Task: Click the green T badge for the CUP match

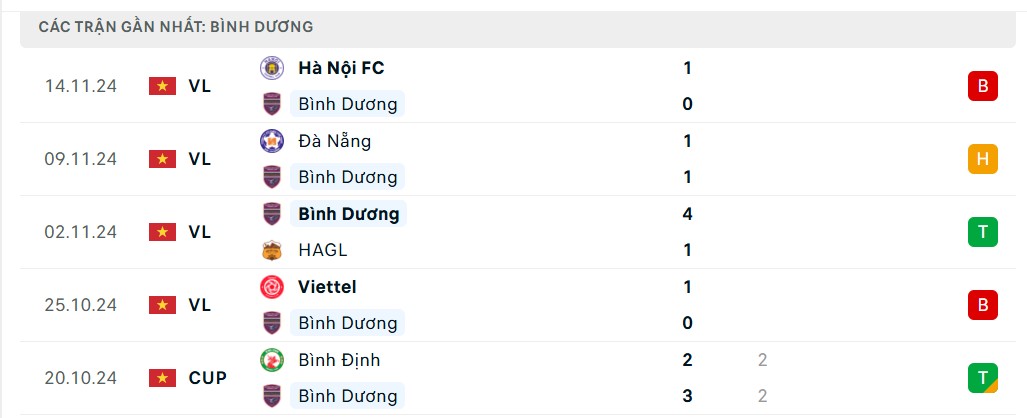Action: pyautogui.click(x=982, y=378)
